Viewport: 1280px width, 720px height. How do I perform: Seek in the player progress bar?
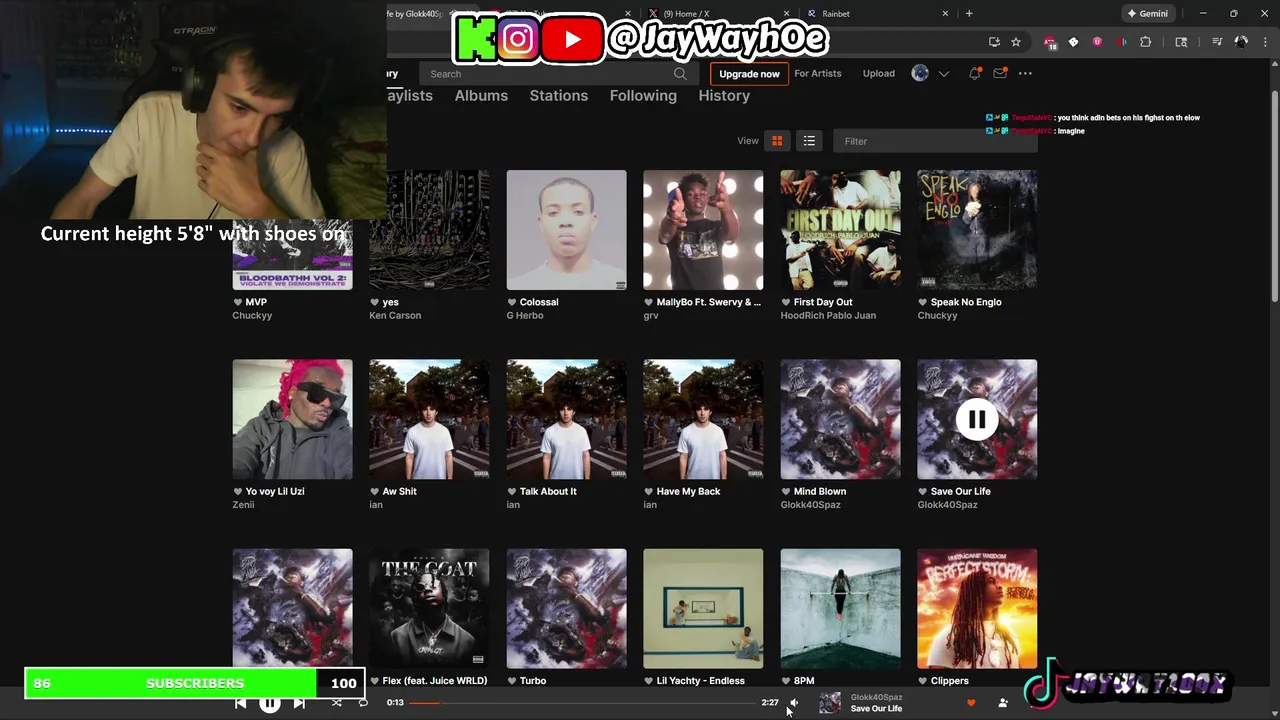pos(583,703)
